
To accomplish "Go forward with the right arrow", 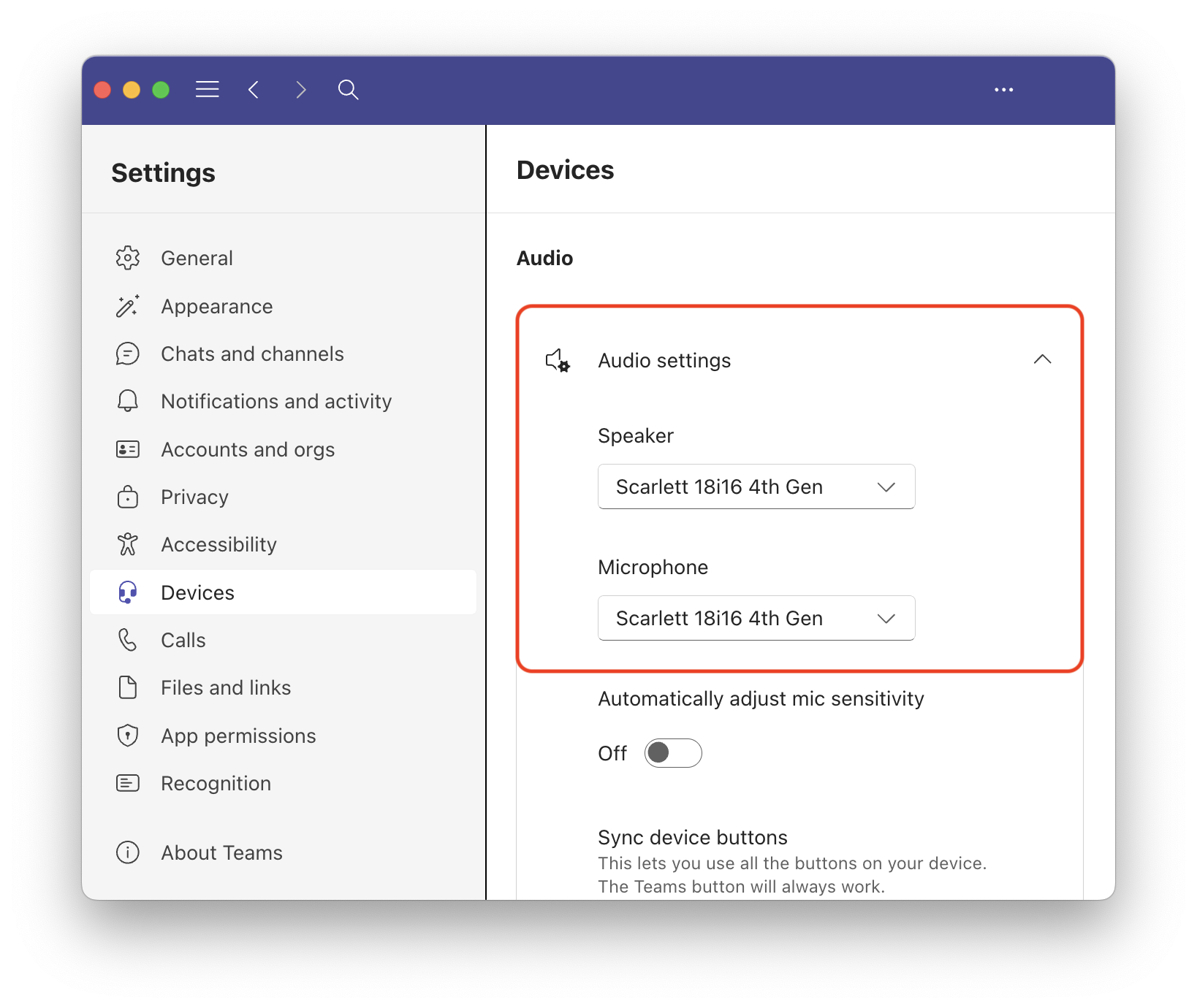I will pos(301,90).
